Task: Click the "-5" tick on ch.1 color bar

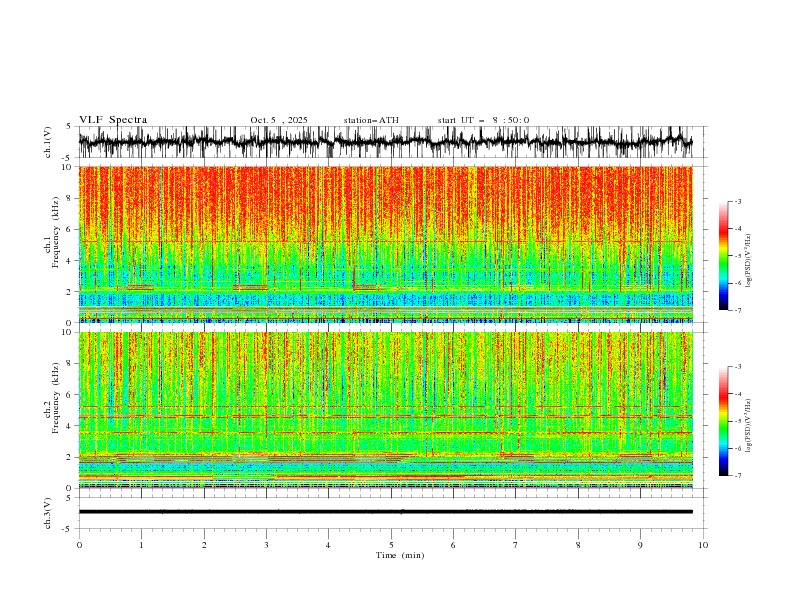Action: [x=737, y=256]
